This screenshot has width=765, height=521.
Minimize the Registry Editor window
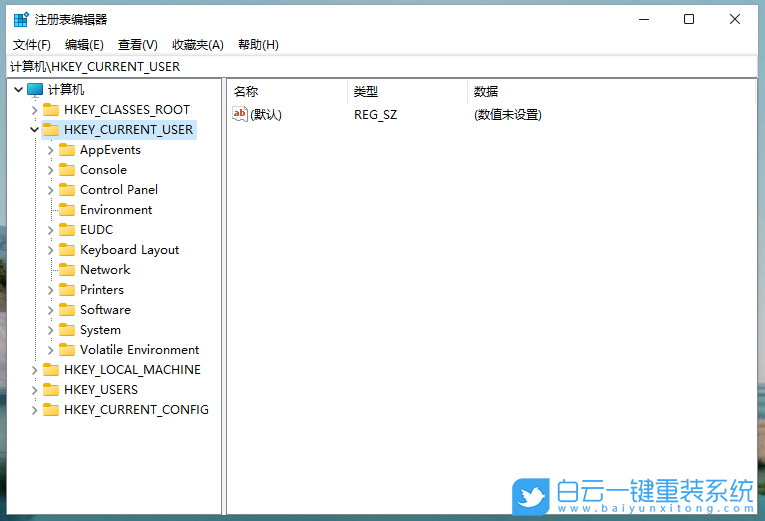point(644,20)
